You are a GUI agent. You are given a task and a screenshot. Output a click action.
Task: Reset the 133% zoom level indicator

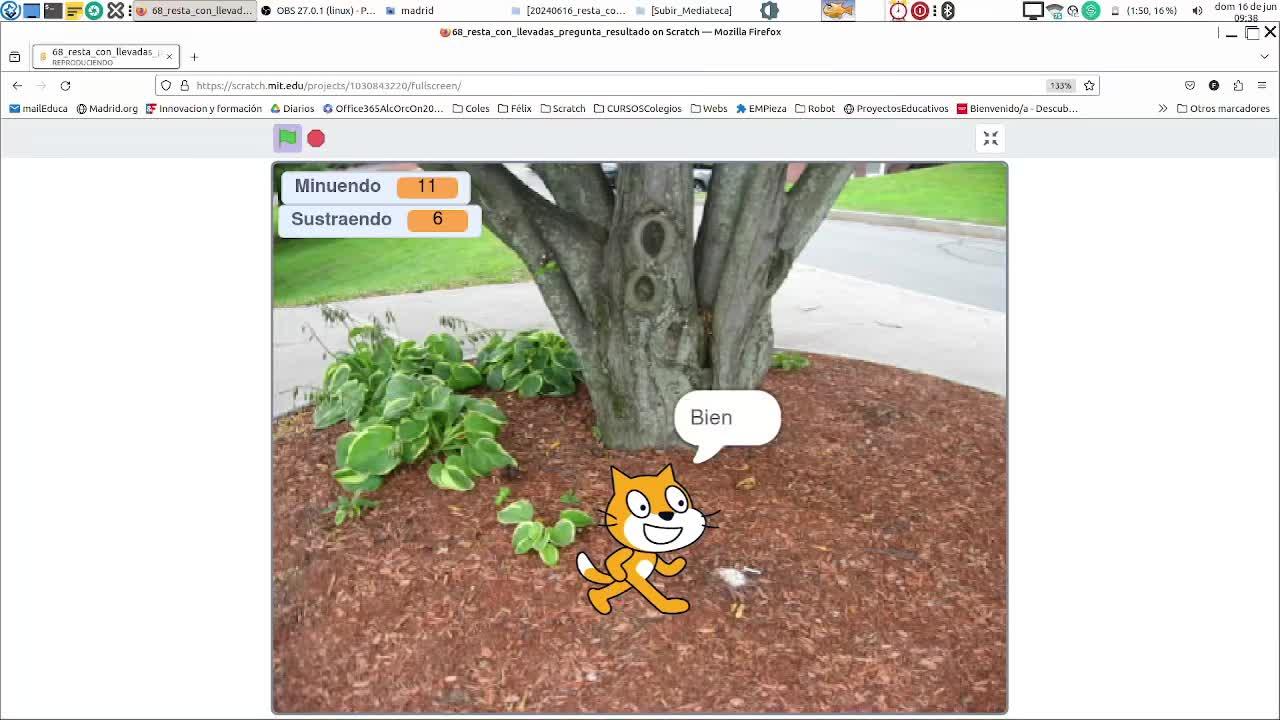pyautogui.click(x=1060, y=86)
